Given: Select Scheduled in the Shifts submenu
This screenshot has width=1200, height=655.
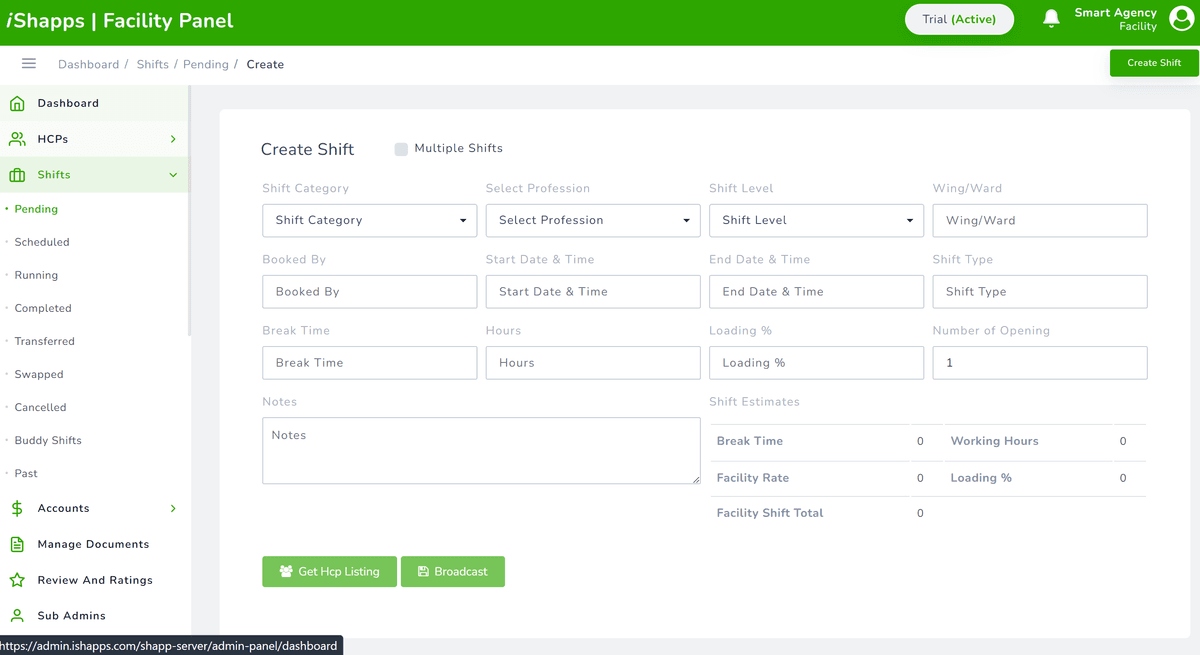Looking at the screenshot, I should 42,242.
